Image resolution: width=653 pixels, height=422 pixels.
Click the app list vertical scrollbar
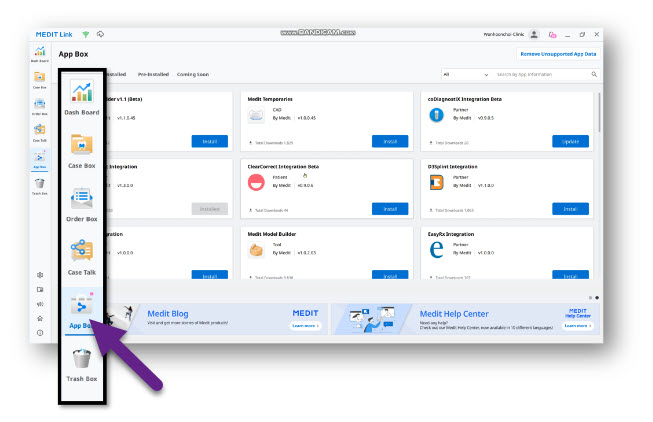(x=599, y=112)
